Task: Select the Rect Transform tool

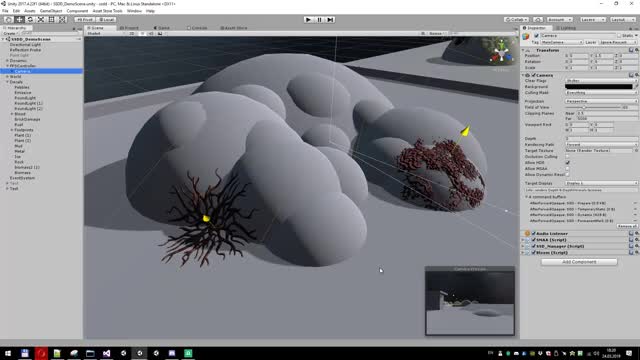Action: coord(51,20)
